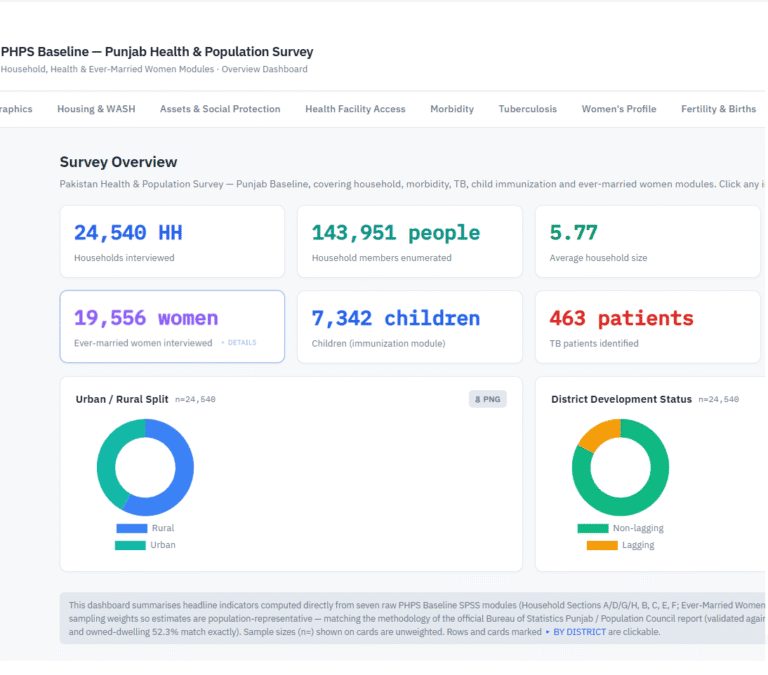Select the Morbidity tab

(452, 109)
